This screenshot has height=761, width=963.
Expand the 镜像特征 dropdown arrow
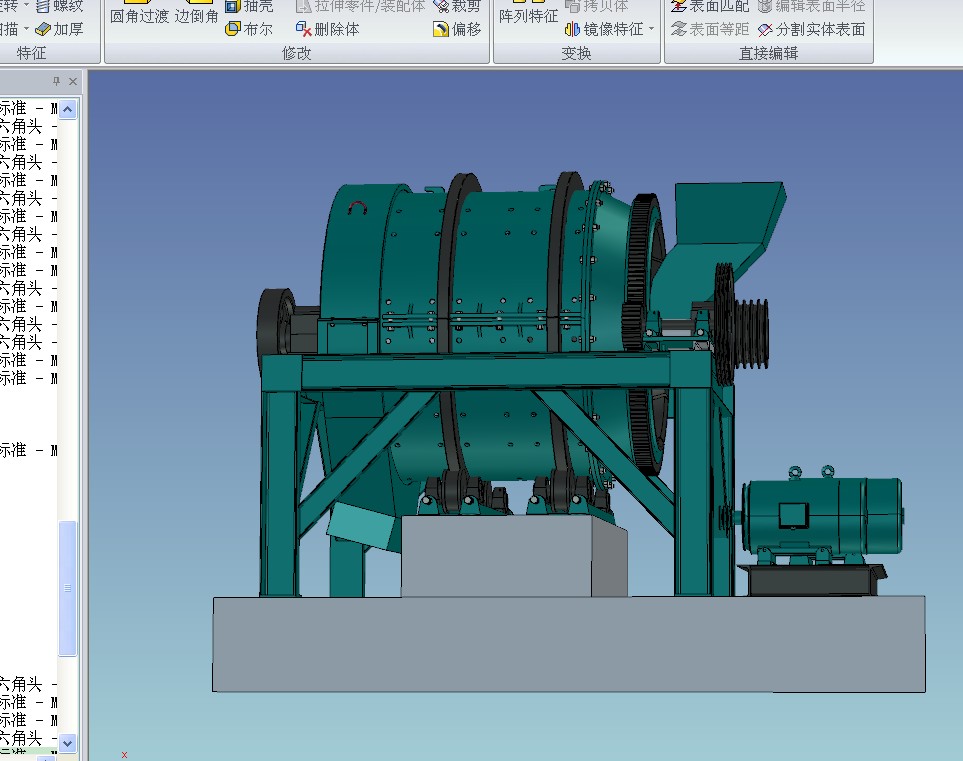click(652, 29)
